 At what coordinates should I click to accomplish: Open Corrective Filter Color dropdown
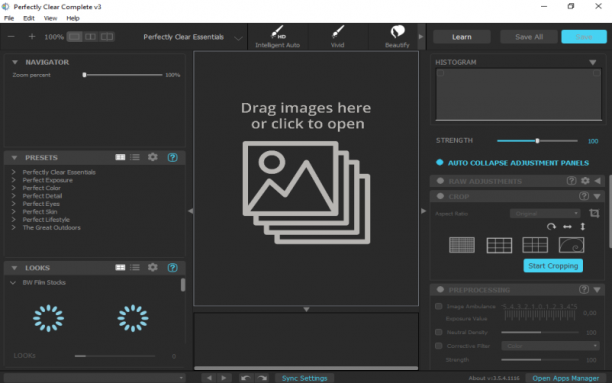point(550,346)
